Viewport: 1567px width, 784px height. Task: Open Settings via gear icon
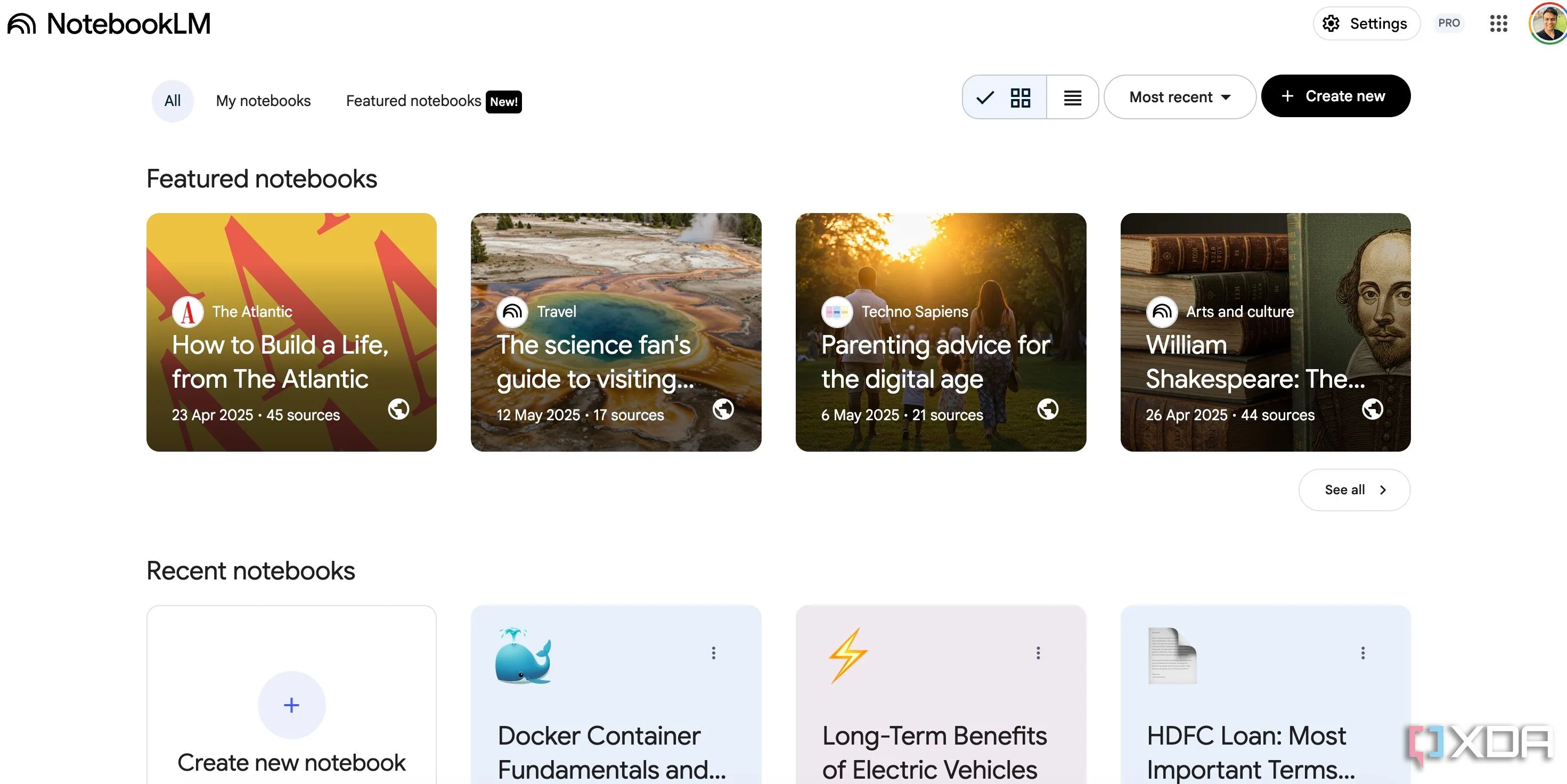click(x=1331, y=24)
